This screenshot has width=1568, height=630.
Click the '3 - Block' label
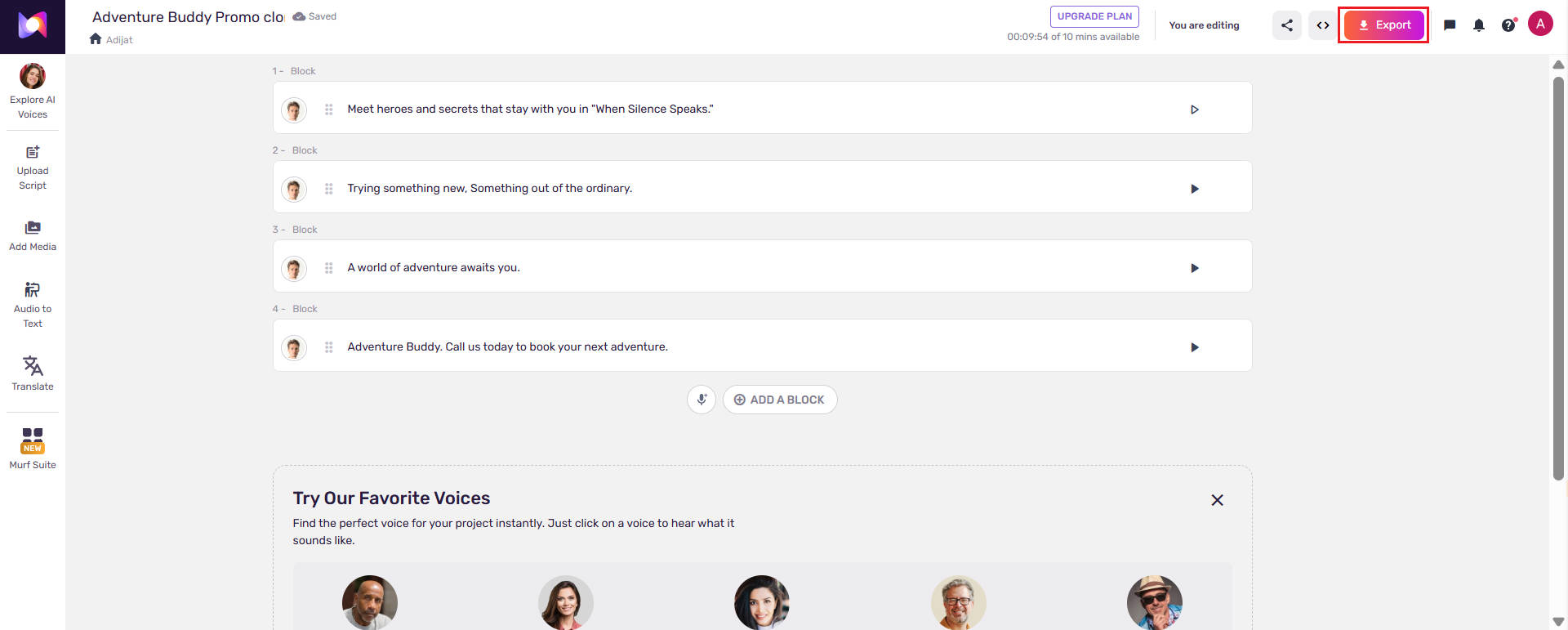pos(295,230)
